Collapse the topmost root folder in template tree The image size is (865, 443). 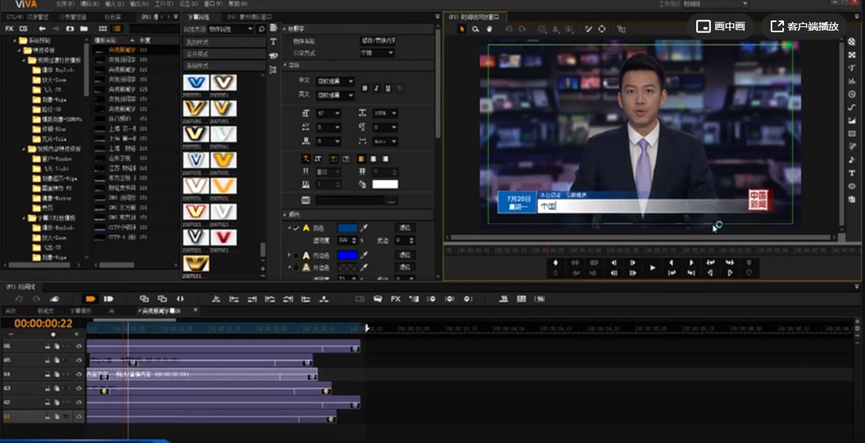[x=12, y=40]
